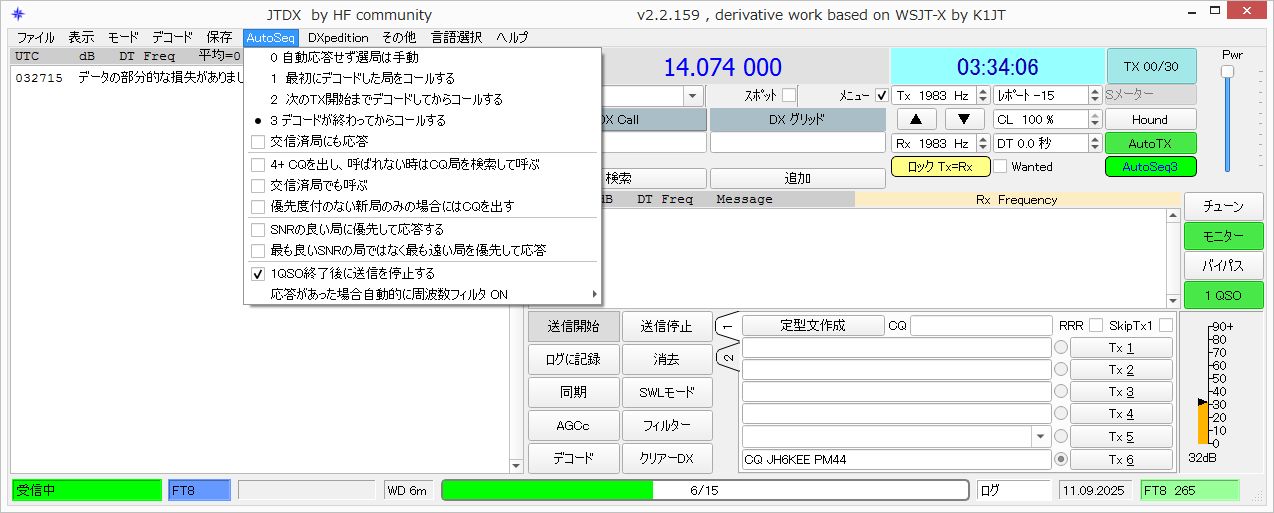Select the Tx 1 message radio button

tap(1061, 348)
